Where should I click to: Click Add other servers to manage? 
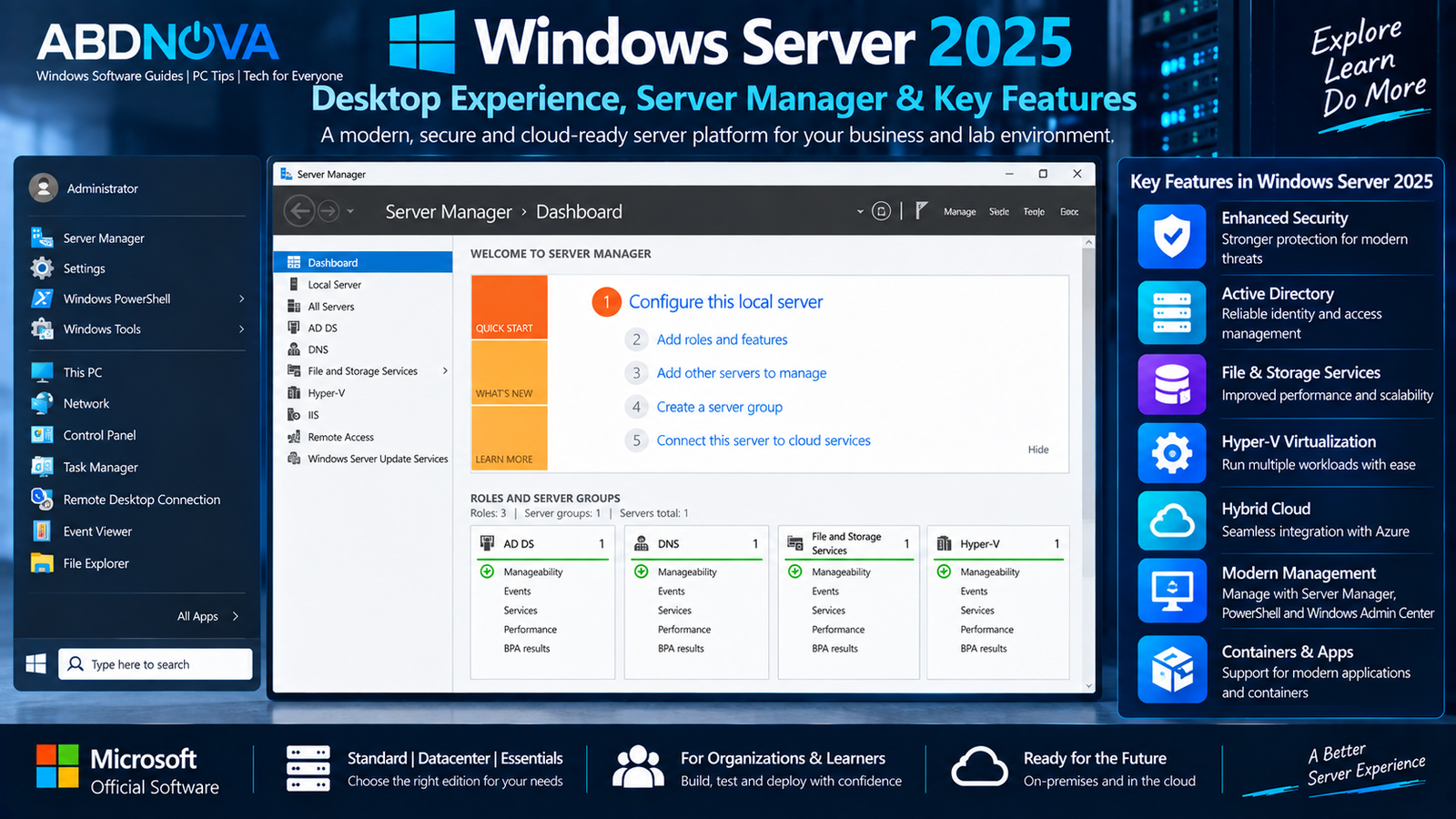[x=742, y=373]
